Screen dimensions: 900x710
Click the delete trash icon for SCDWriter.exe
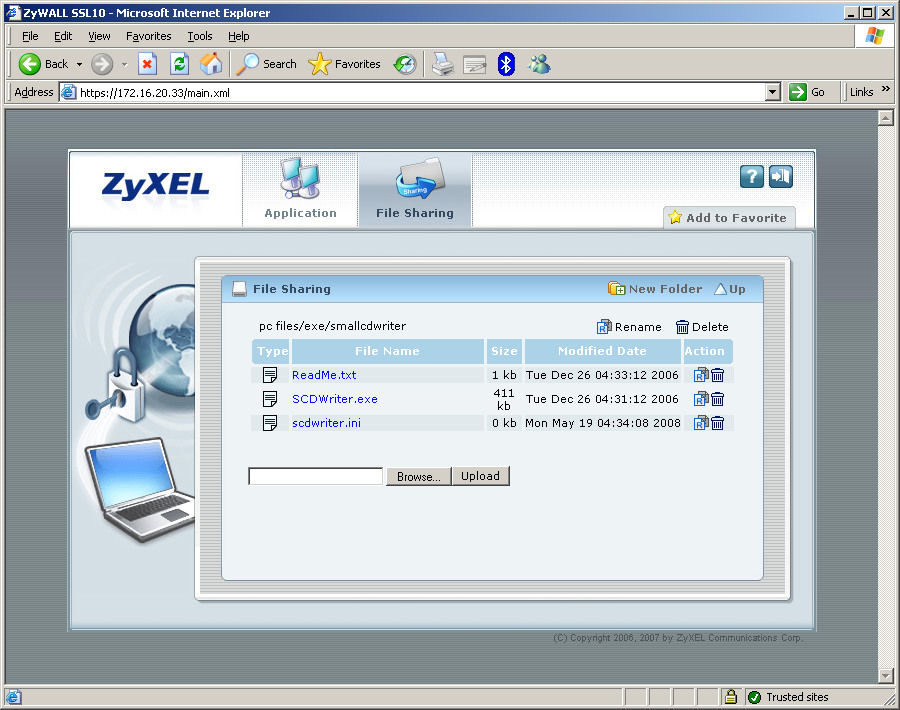coord(717,399)
